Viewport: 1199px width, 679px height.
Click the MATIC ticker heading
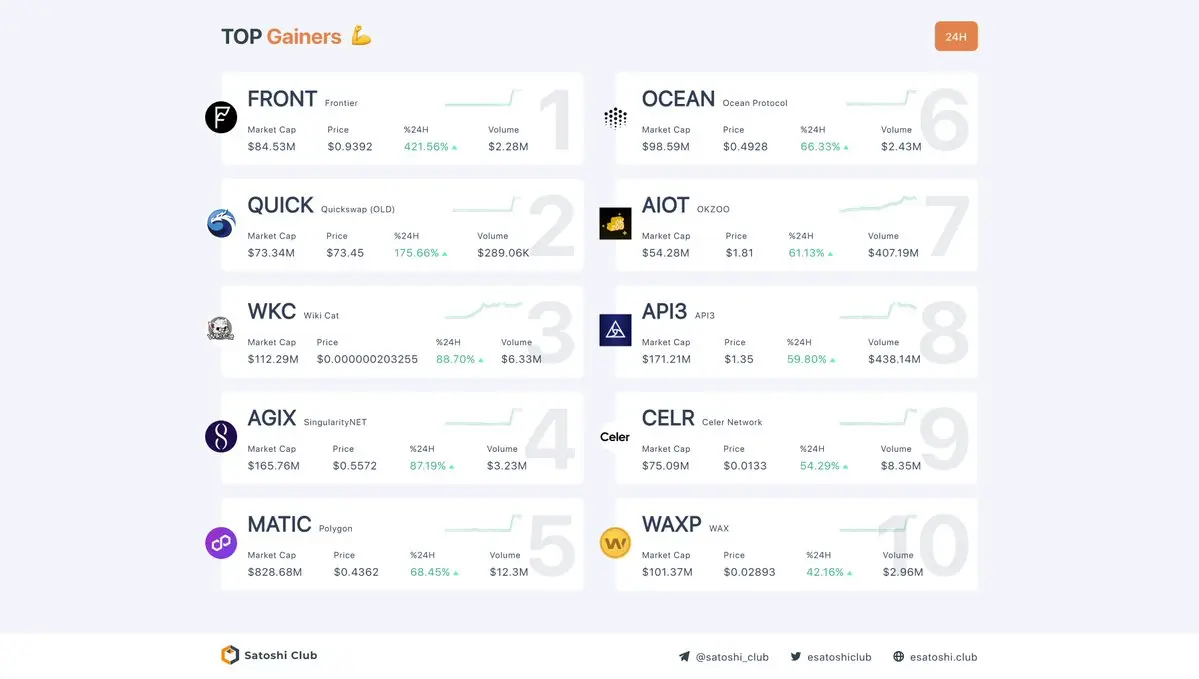(x=279, y=525)
